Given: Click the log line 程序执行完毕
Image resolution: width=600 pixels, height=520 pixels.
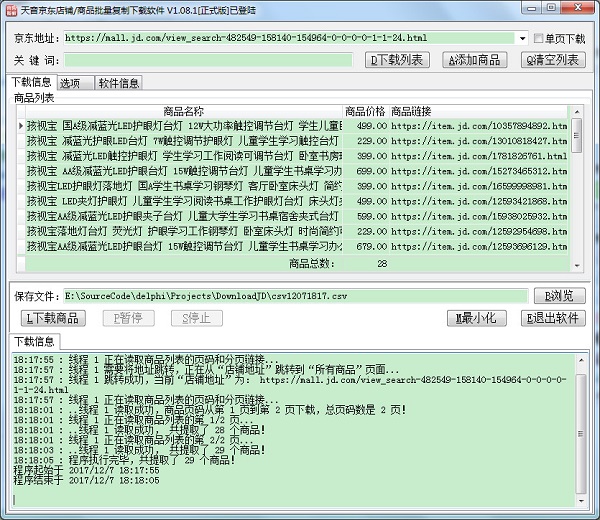Looking at the screenshot, I should click(124, 460).
